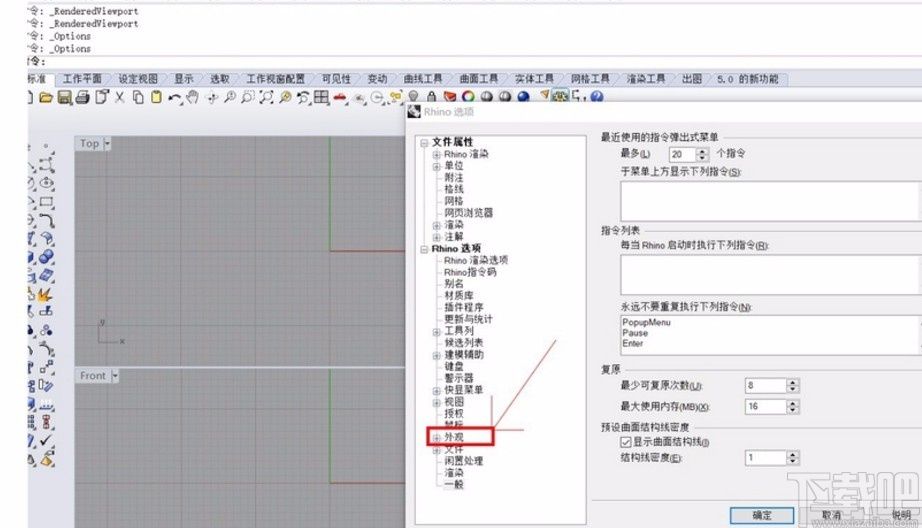Render with the blue sphere icon
This screenshot has height=528, width=922.
coord(523,96)
